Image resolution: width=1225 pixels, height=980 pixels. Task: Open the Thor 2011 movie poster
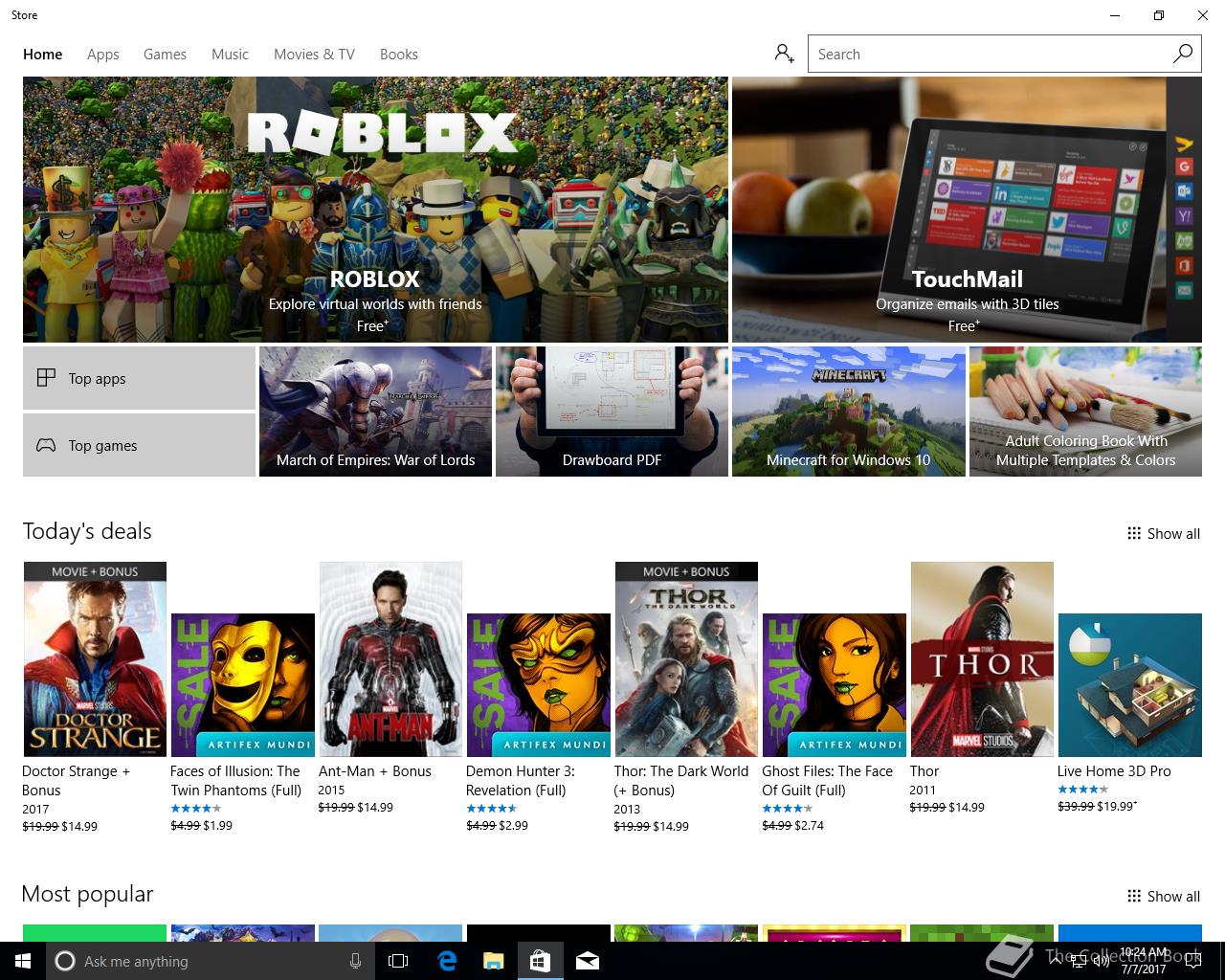coord(982,659)
